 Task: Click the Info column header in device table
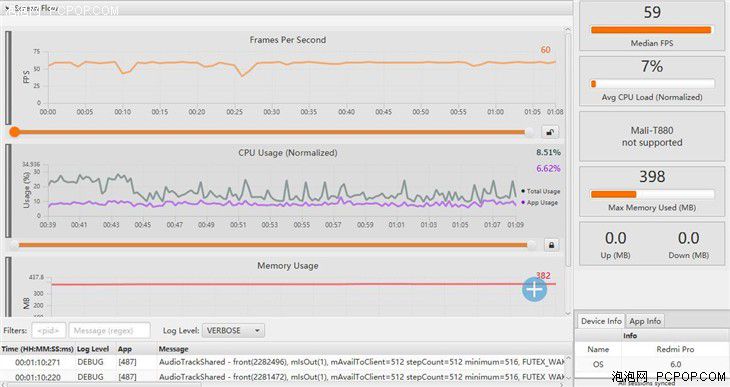pos(630,336)
